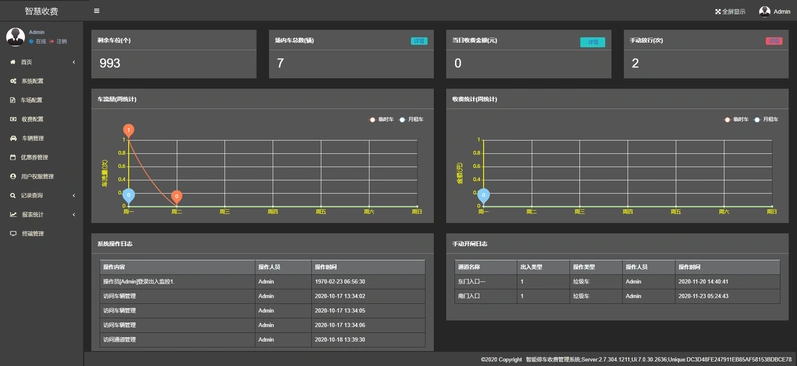Click the 优惠券管理 calendar icon
The image size is (797, 366).
tap(13, 158)
